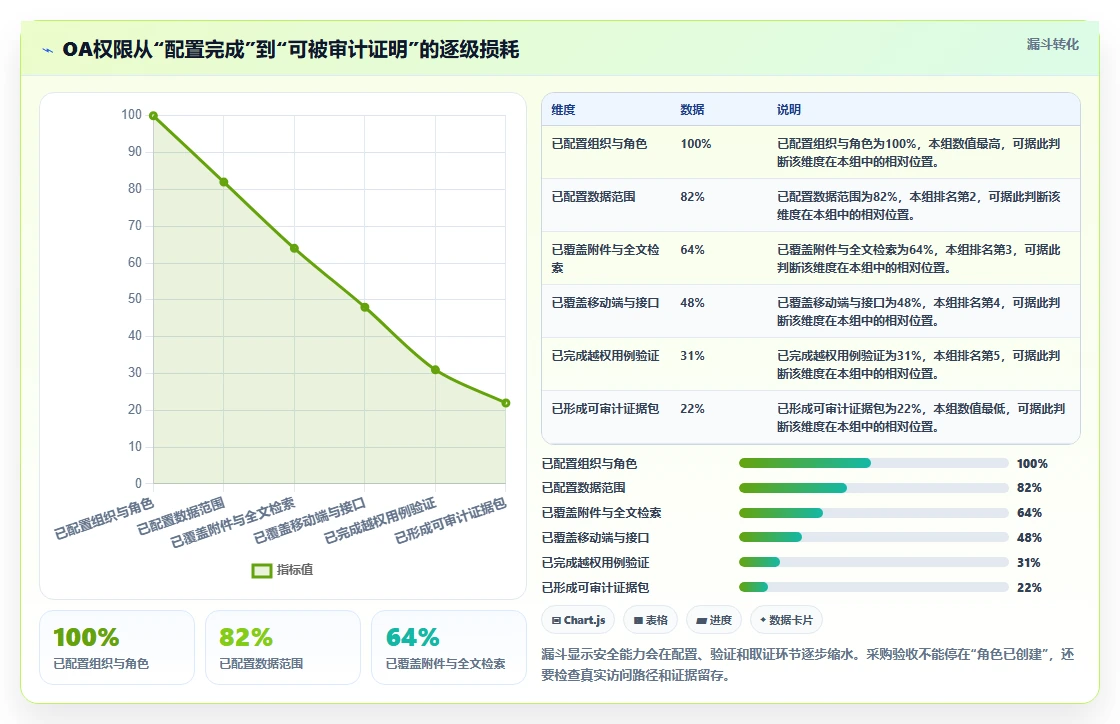Click description mentioning 本组数值最低
The height and width of the screenshot is (724, 1120).
coord(921,418)
